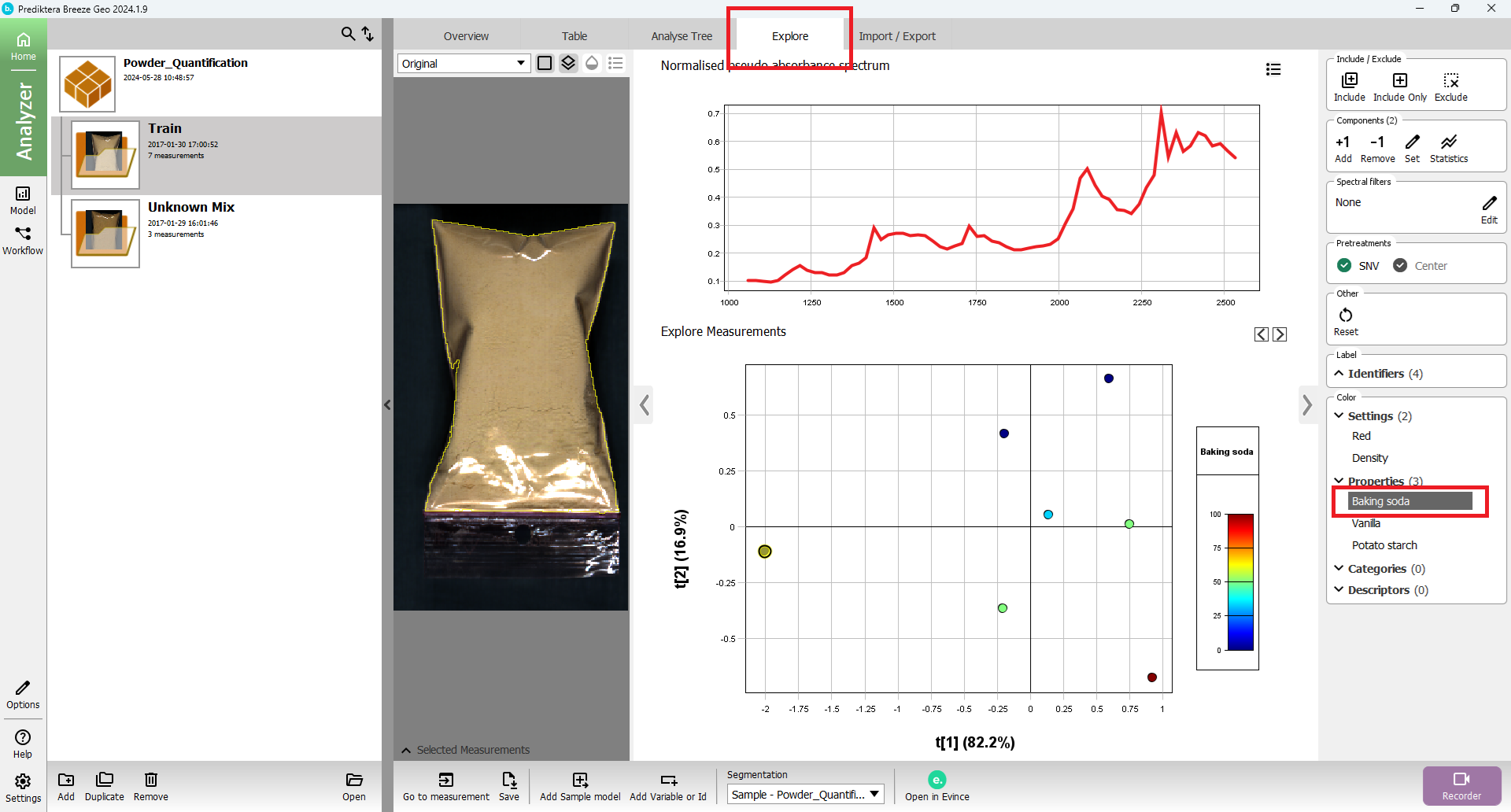
Task: Choose Density color setting
Action: 1369,458
